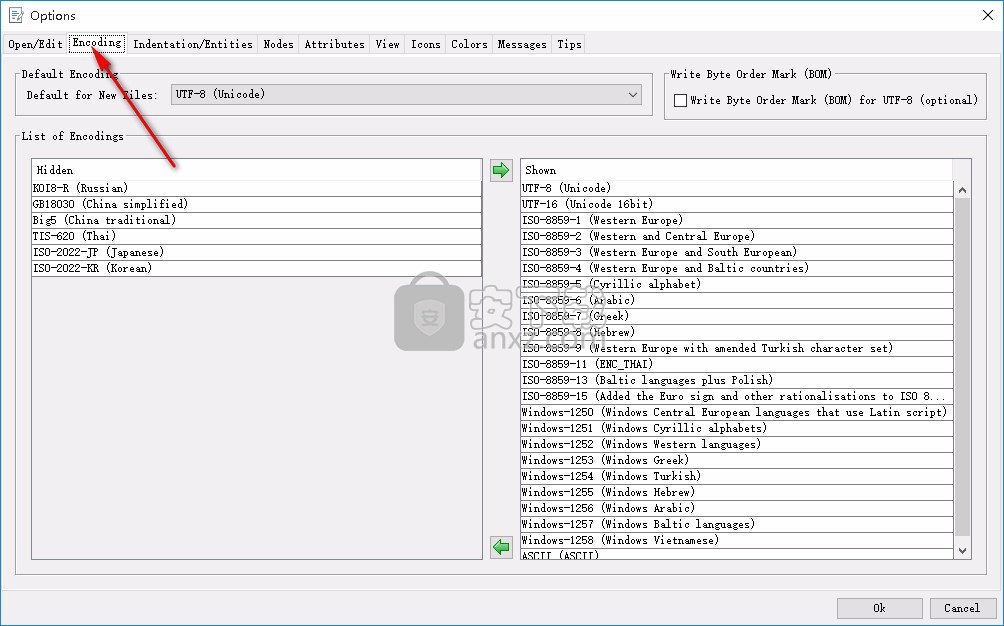Select ISO-8859-11 (ENC_THAI) row
1004x626 pixels.
pos(737,364)
